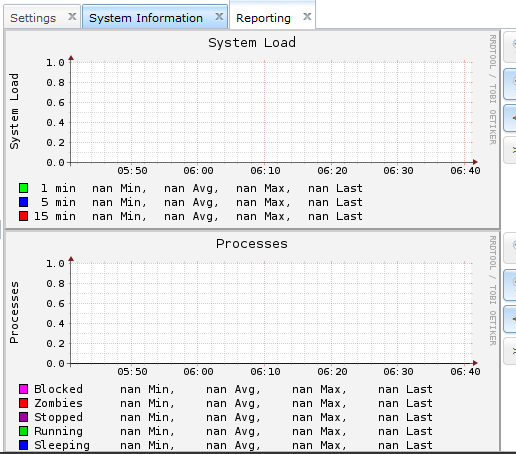Screen dimensions: 516x454
Task: Click 05:50 on the System Load time axis
Action: click(132, 171)
